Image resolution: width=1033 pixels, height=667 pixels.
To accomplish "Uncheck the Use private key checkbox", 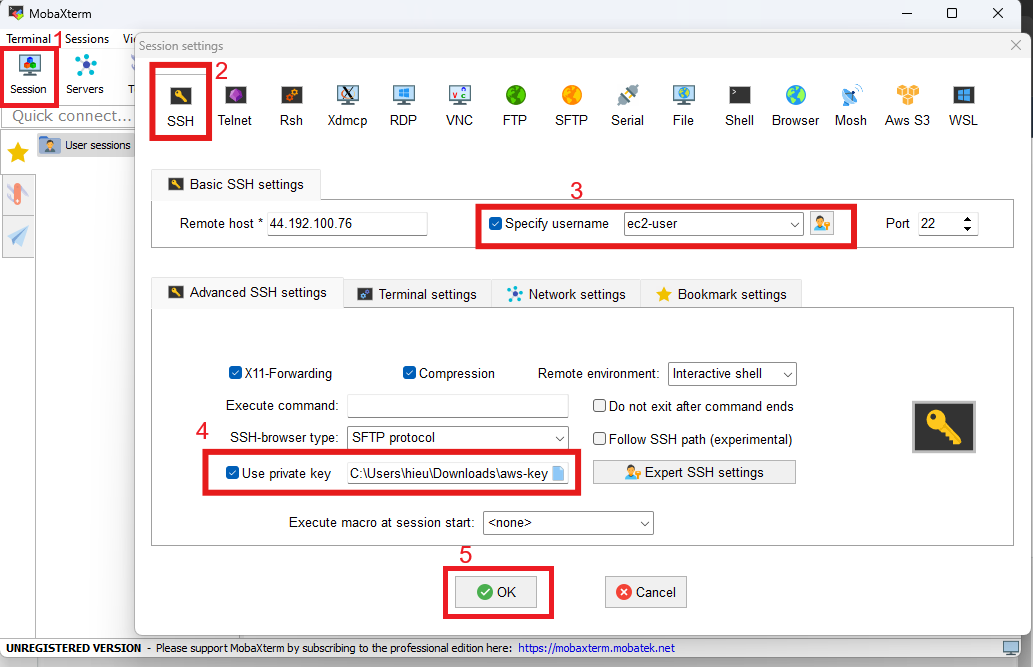I will tap(232, 473).
